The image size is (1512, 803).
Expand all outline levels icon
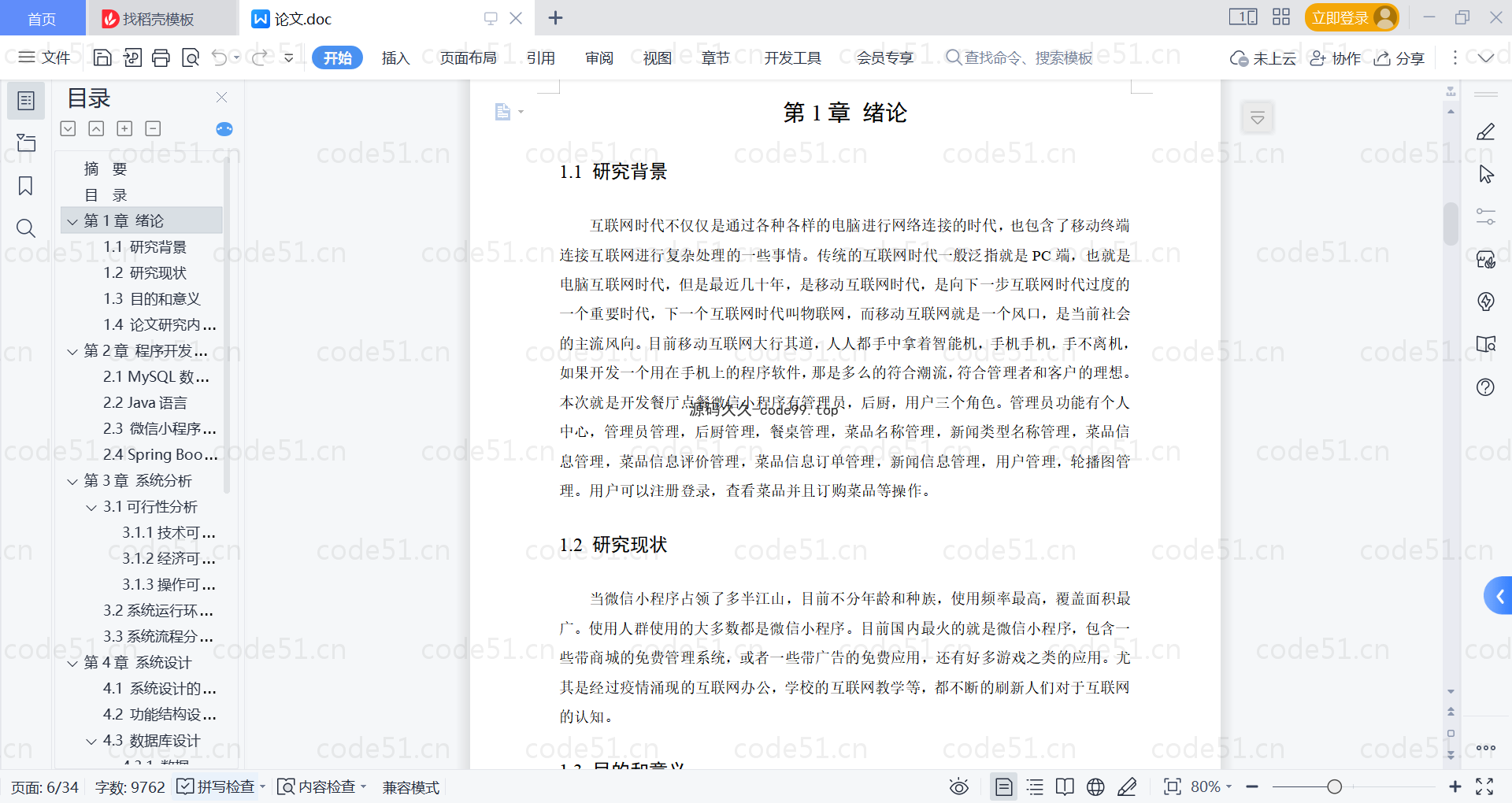[x=69, y=128]
